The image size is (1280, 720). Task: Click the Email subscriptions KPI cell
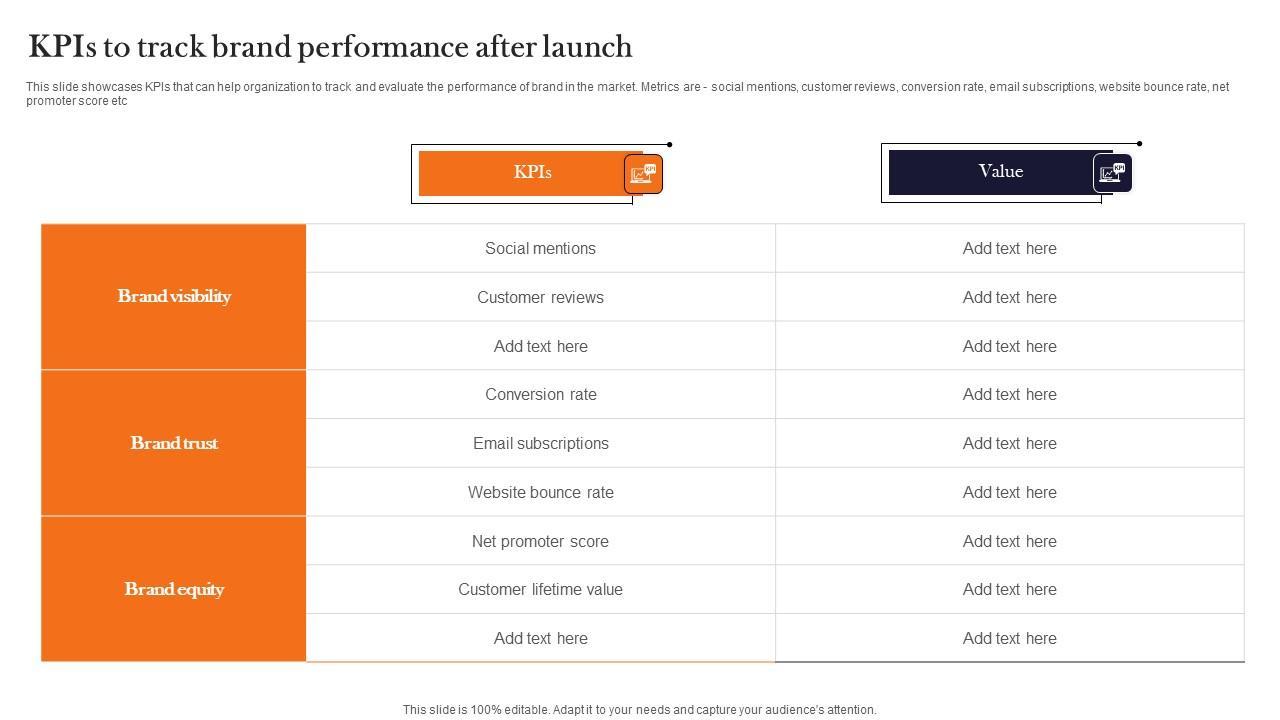point(540,443)
